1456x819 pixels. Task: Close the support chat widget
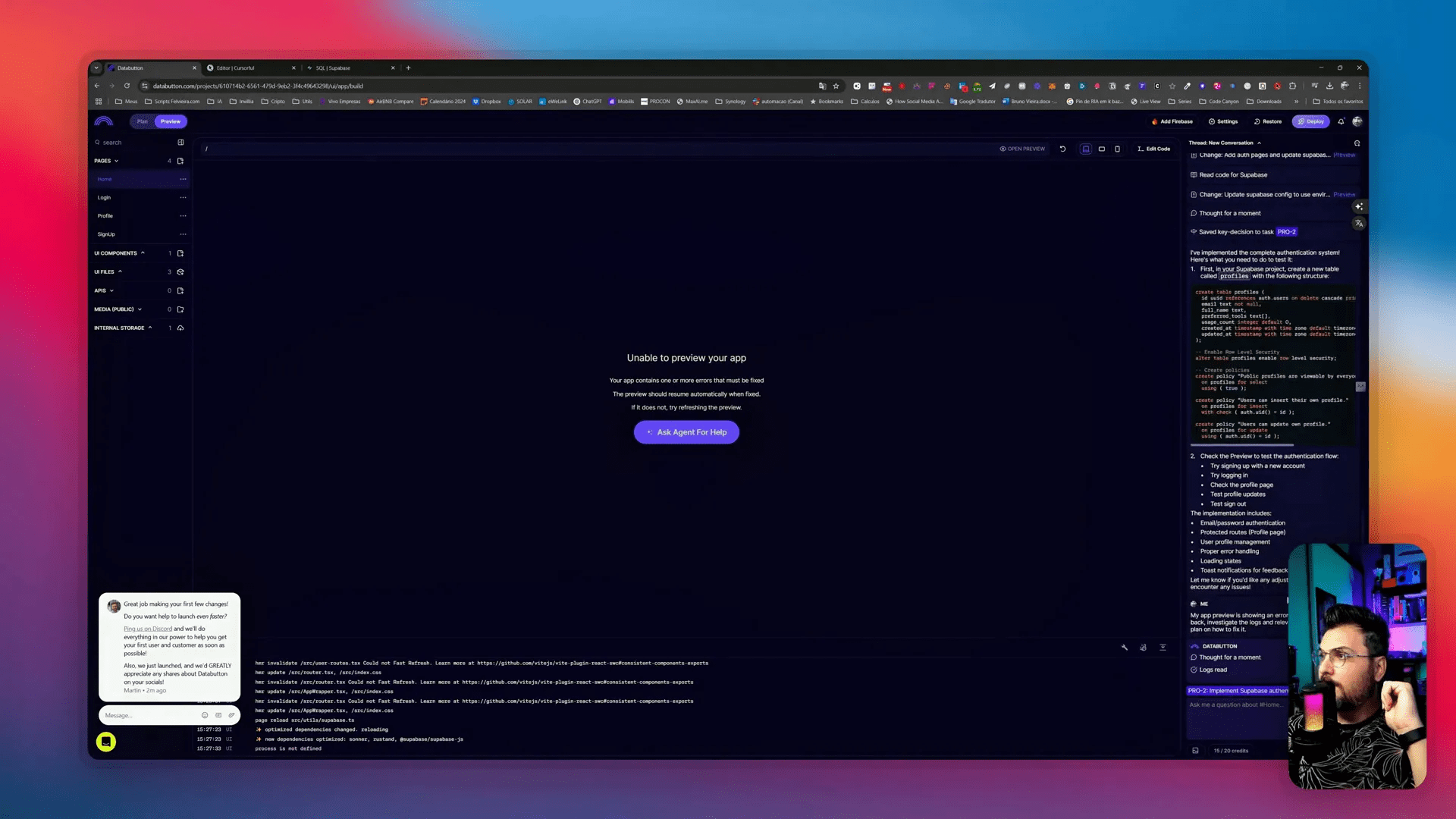click(106, 742)
